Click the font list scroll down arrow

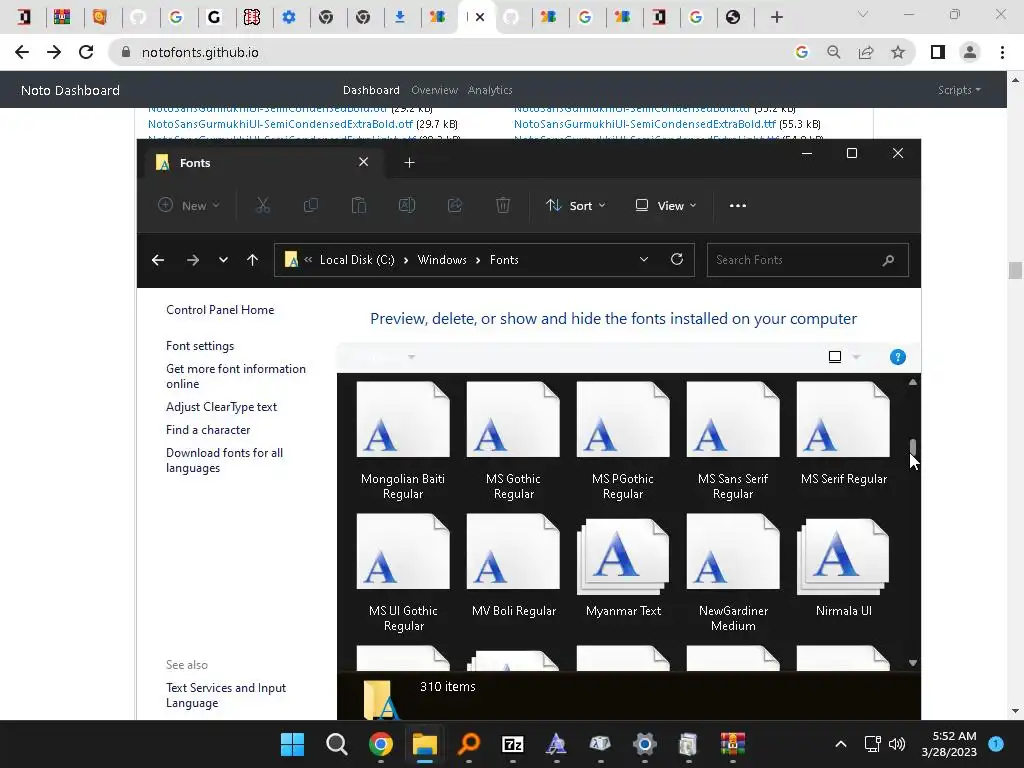913,663
